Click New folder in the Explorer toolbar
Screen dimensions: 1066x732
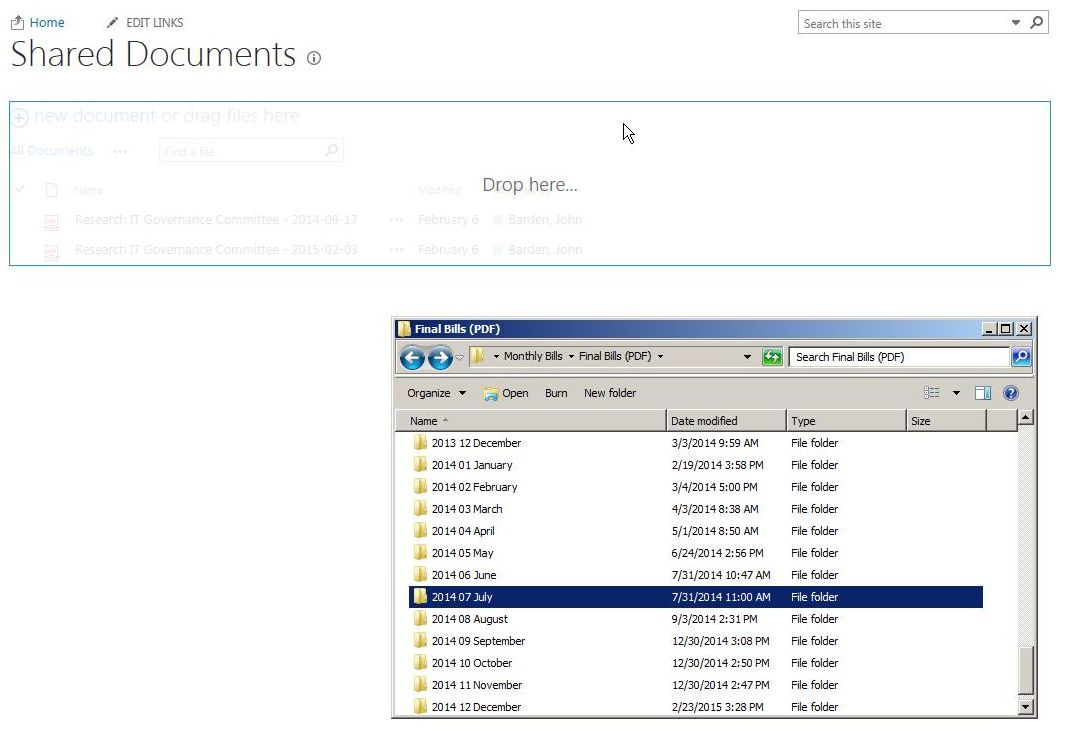click(x=610, y=393)
